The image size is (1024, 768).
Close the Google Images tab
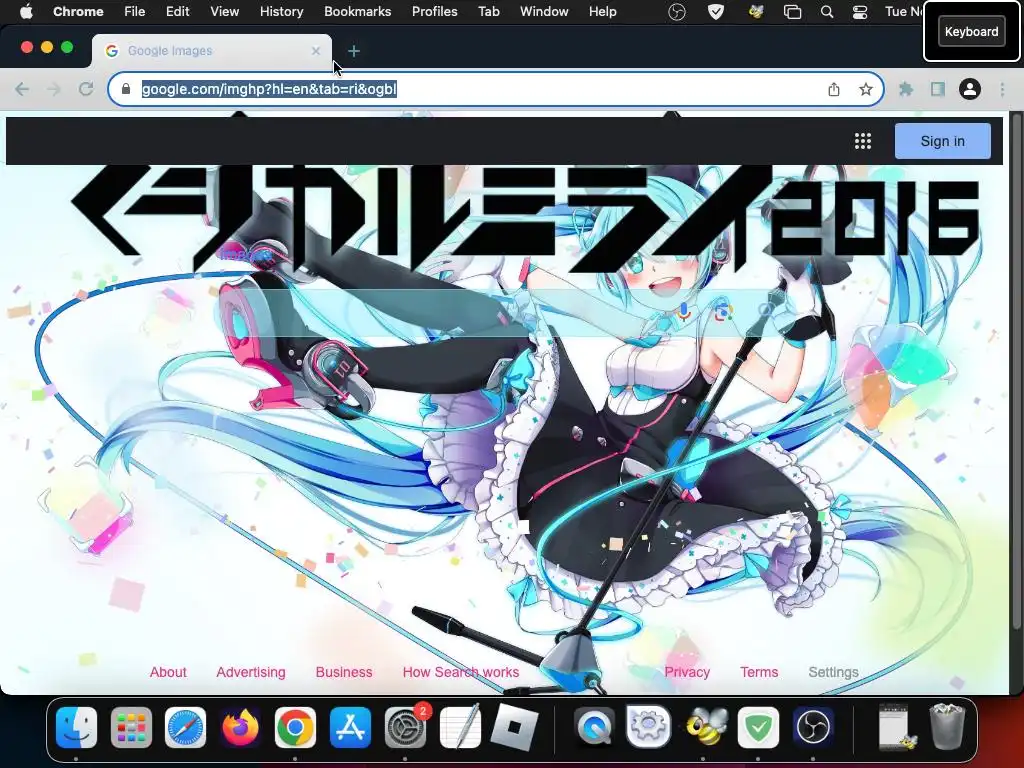(316, 51)
